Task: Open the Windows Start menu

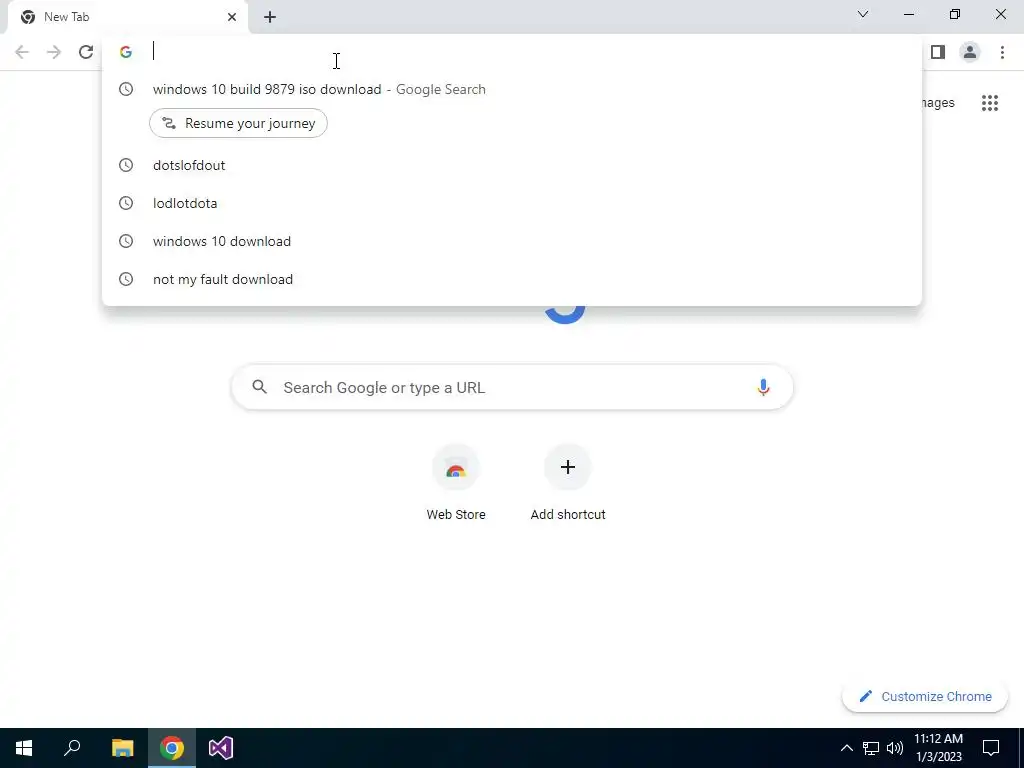Action: [24, 748]
